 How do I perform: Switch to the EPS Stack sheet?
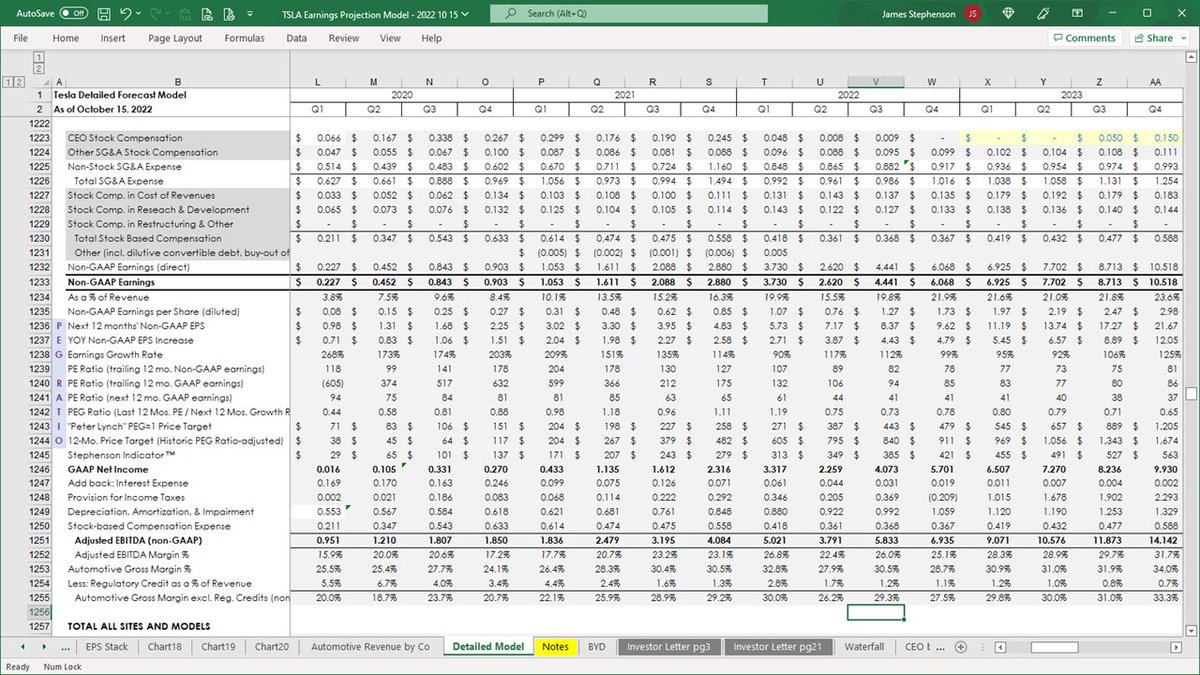point(107,647)
